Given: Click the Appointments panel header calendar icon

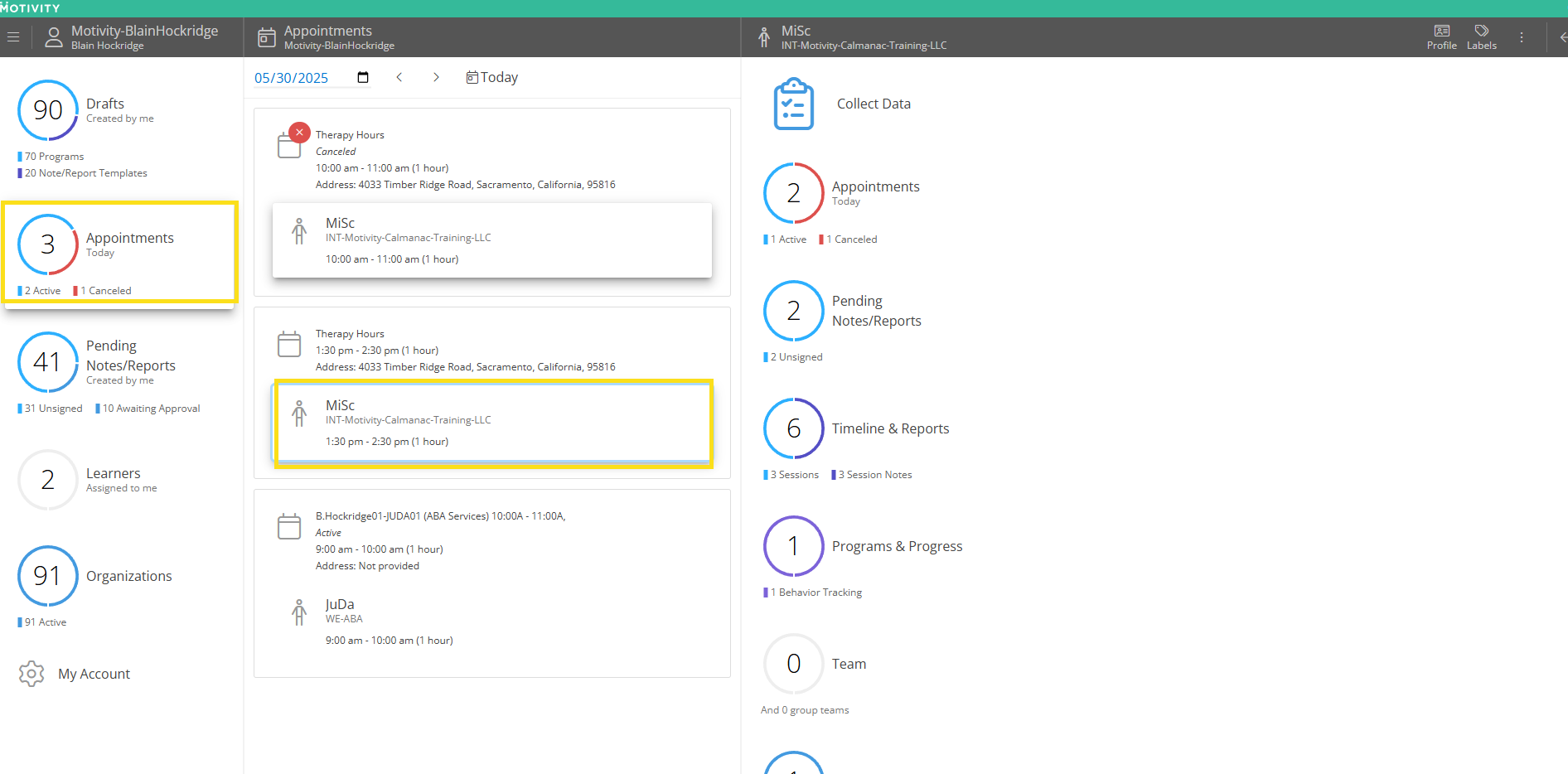Looking at the screenshot, I should 267,37.
